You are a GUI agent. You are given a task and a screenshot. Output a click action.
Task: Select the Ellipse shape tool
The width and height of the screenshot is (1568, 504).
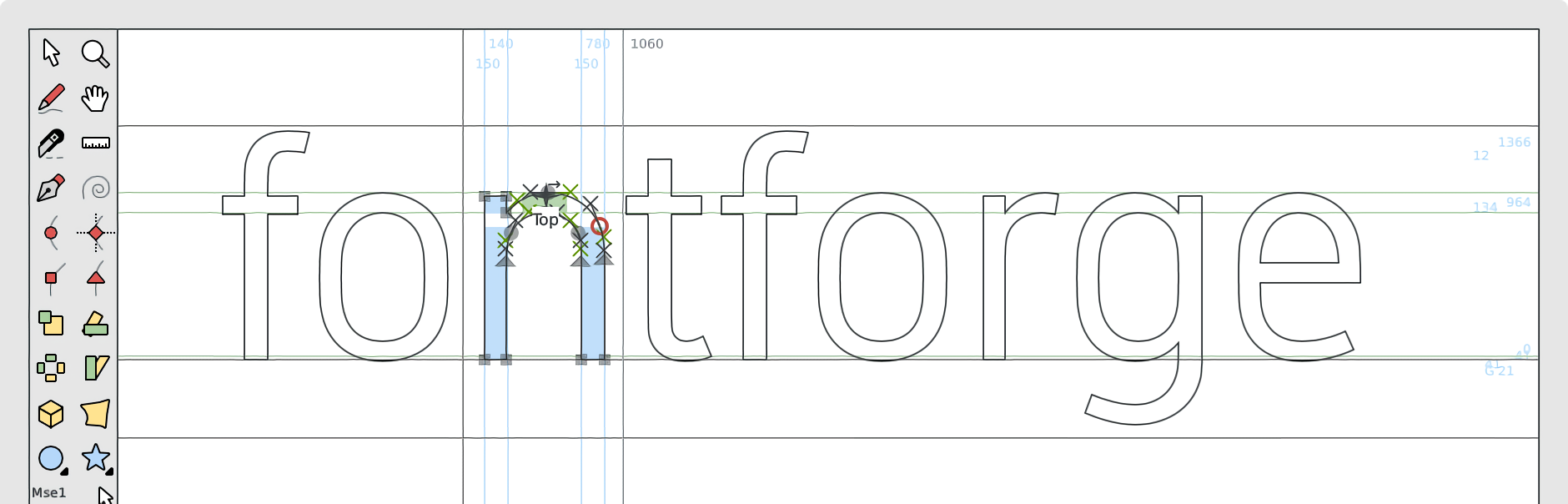pyautogui.click(x=51, y=458)
